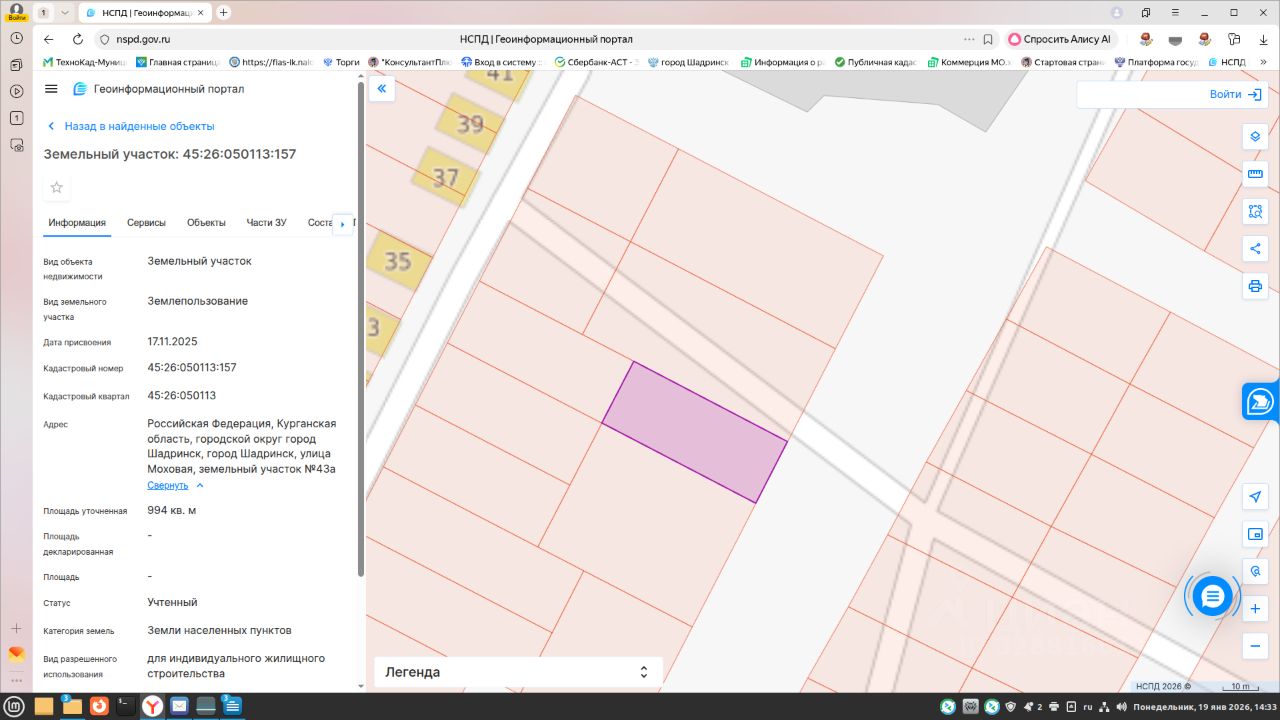This screenshot has width=1280, height=720.
Task: Open browser history in sidebar
Action: pyautogui.click(x=16, y=37)
